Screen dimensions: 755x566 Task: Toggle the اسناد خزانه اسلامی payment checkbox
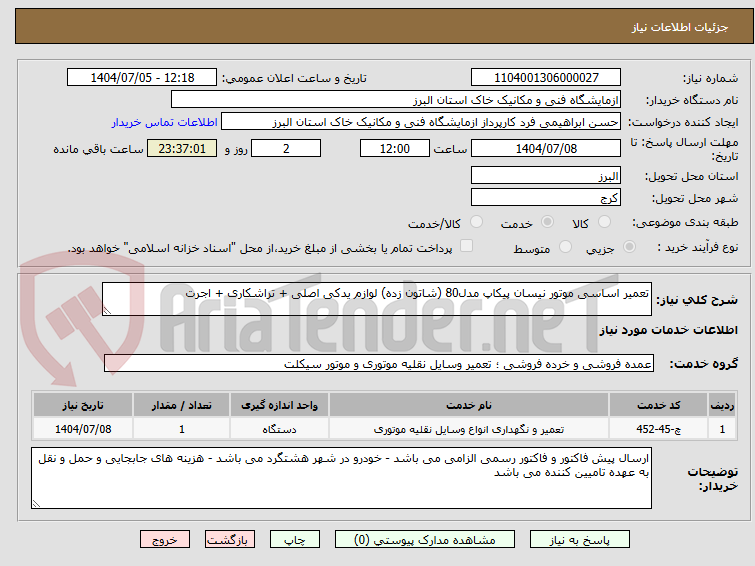coord(466,246)
